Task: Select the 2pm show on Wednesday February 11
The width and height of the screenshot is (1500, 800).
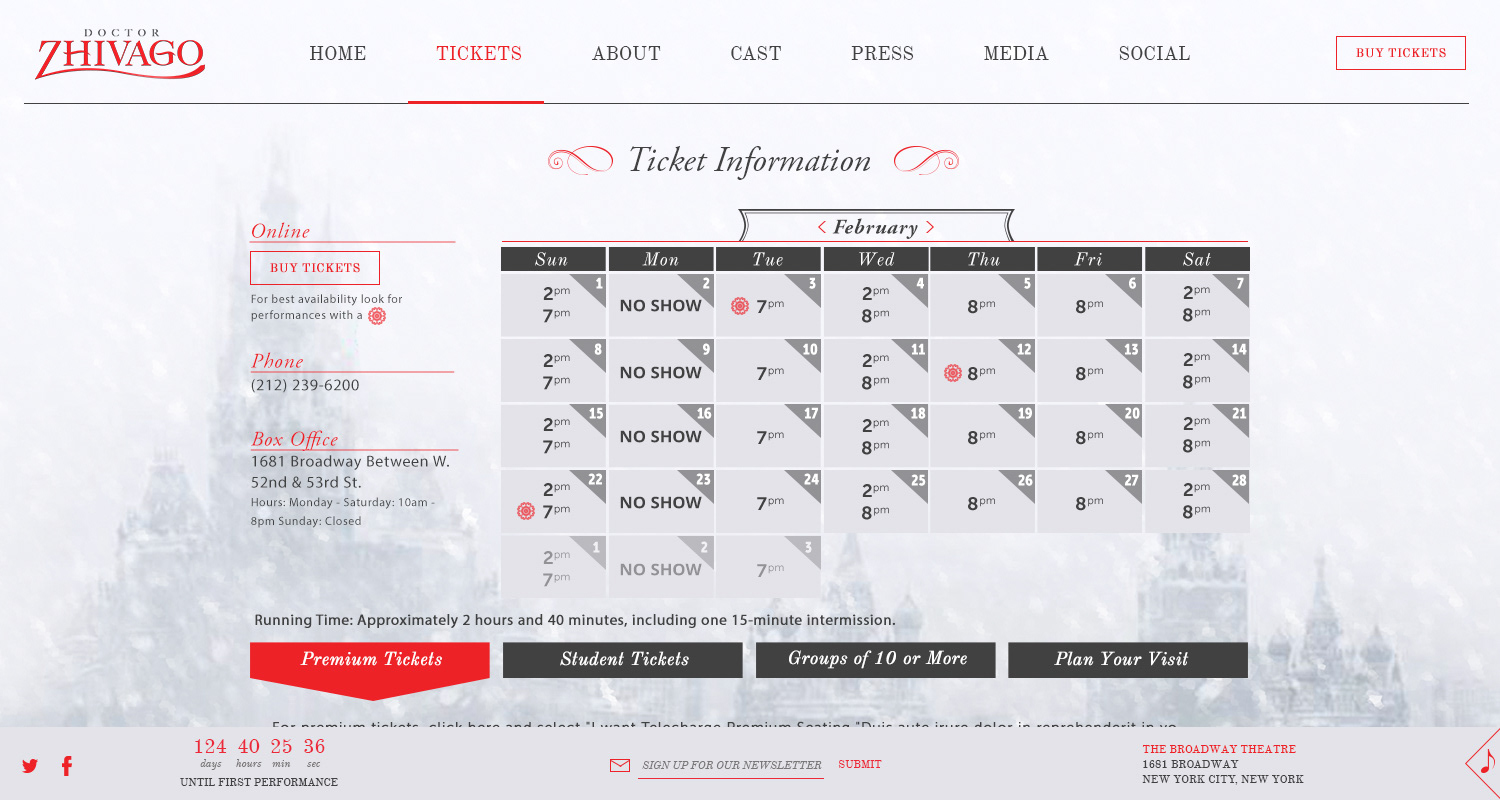Action: tap(876, 360)
